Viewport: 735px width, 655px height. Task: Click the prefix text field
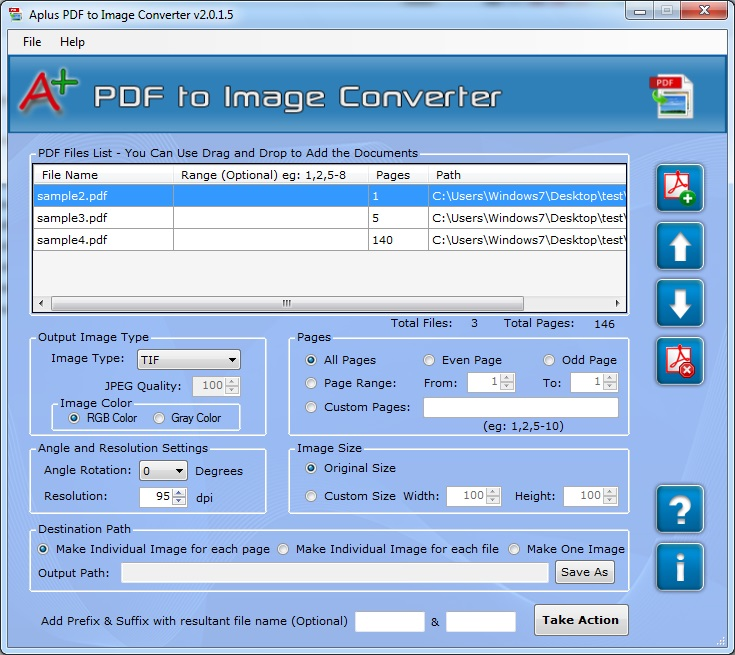click(x=390, y=621)
